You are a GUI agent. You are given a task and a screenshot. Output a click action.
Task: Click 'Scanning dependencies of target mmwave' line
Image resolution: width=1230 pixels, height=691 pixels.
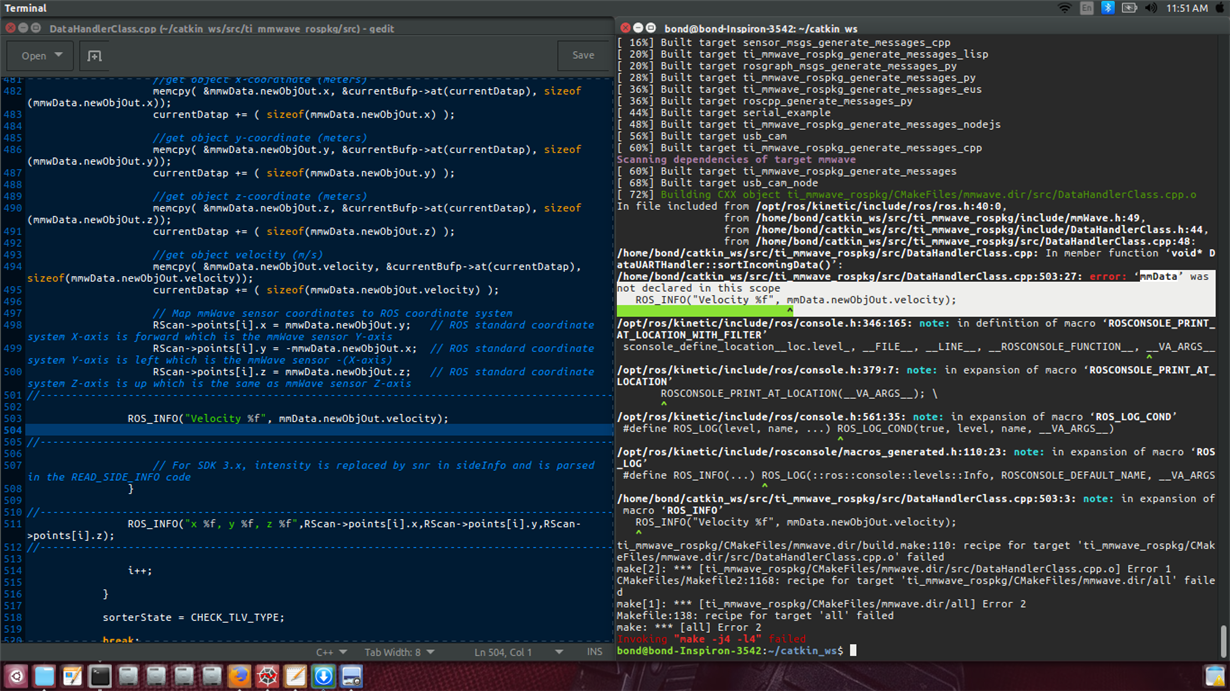point(736,160)
